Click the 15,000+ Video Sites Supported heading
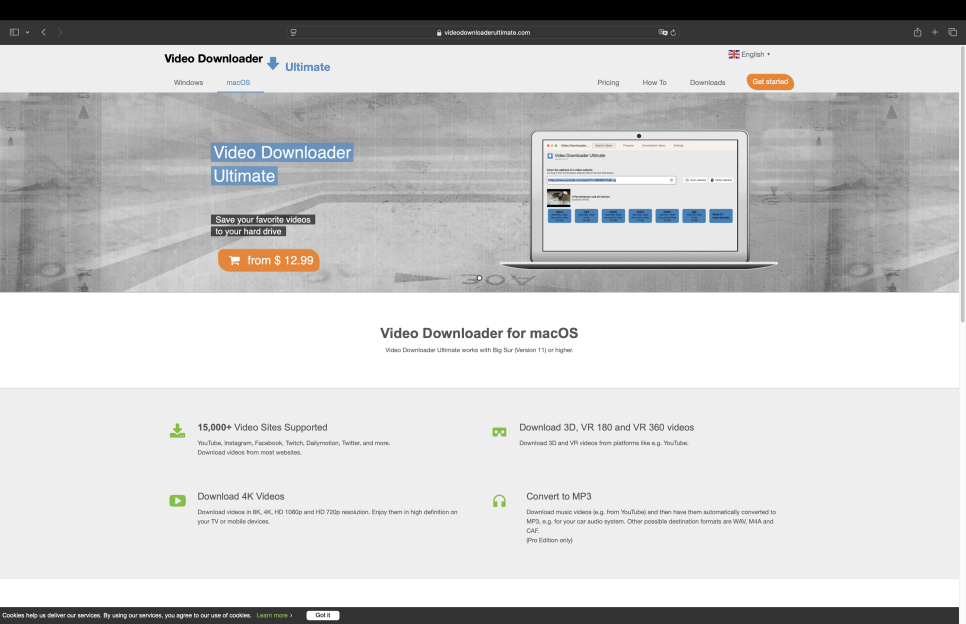The width and height of the screenshot is (966, 624). tap(262, 427)
